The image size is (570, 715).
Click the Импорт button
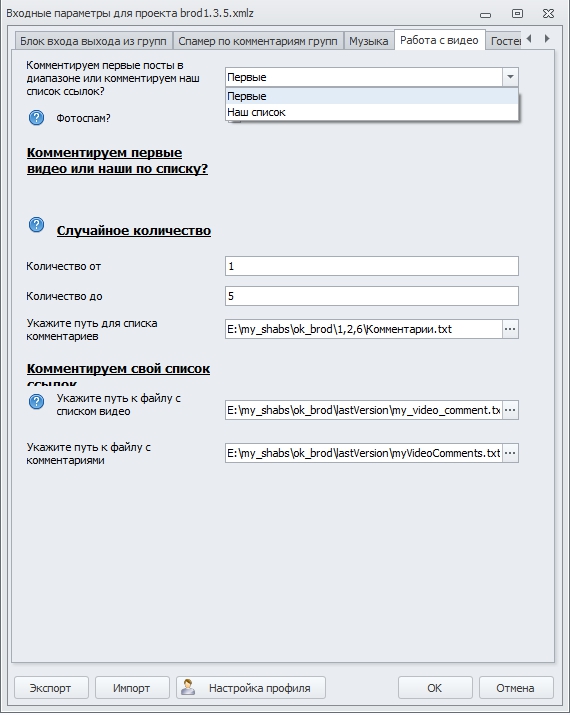pyautogui.click(x=132, y=687)
